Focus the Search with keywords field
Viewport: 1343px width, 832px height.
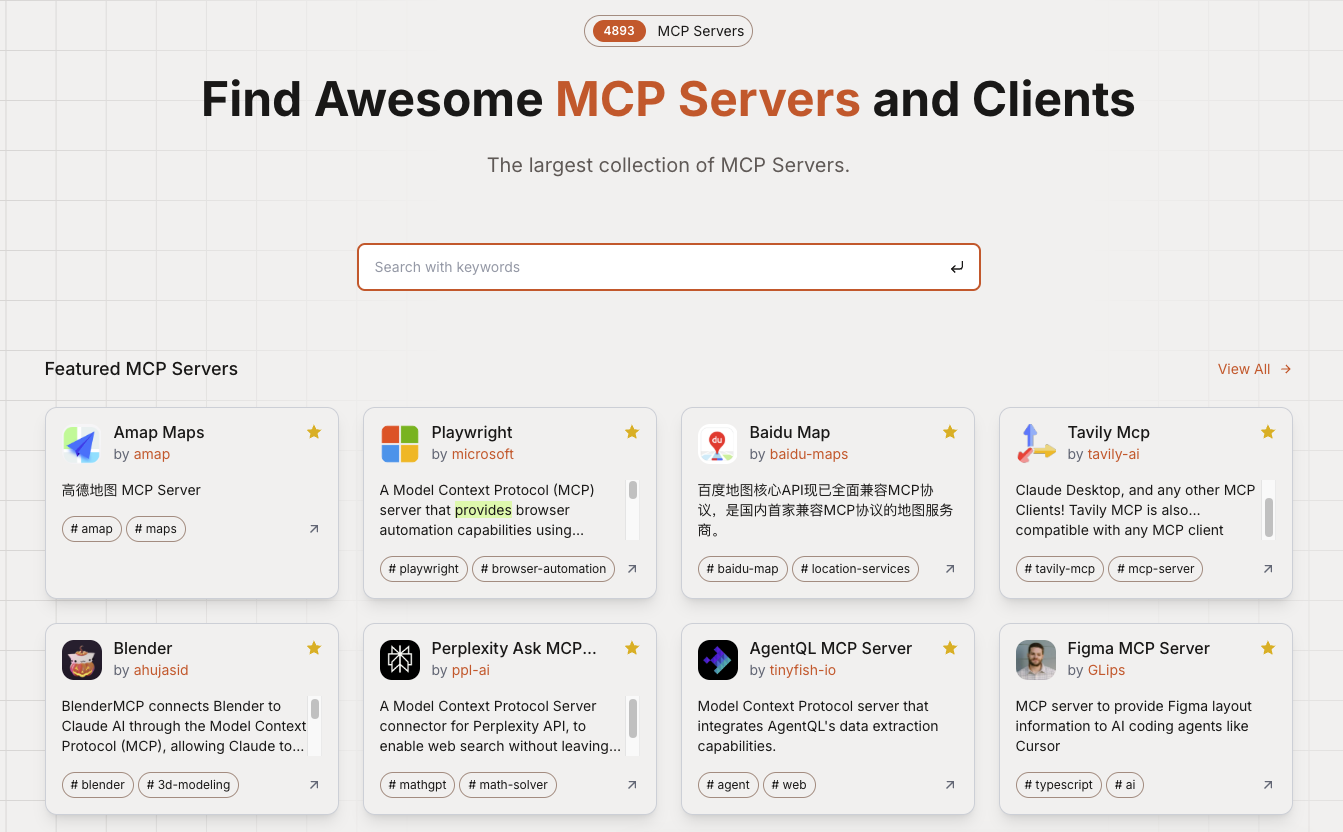(668, 267)
